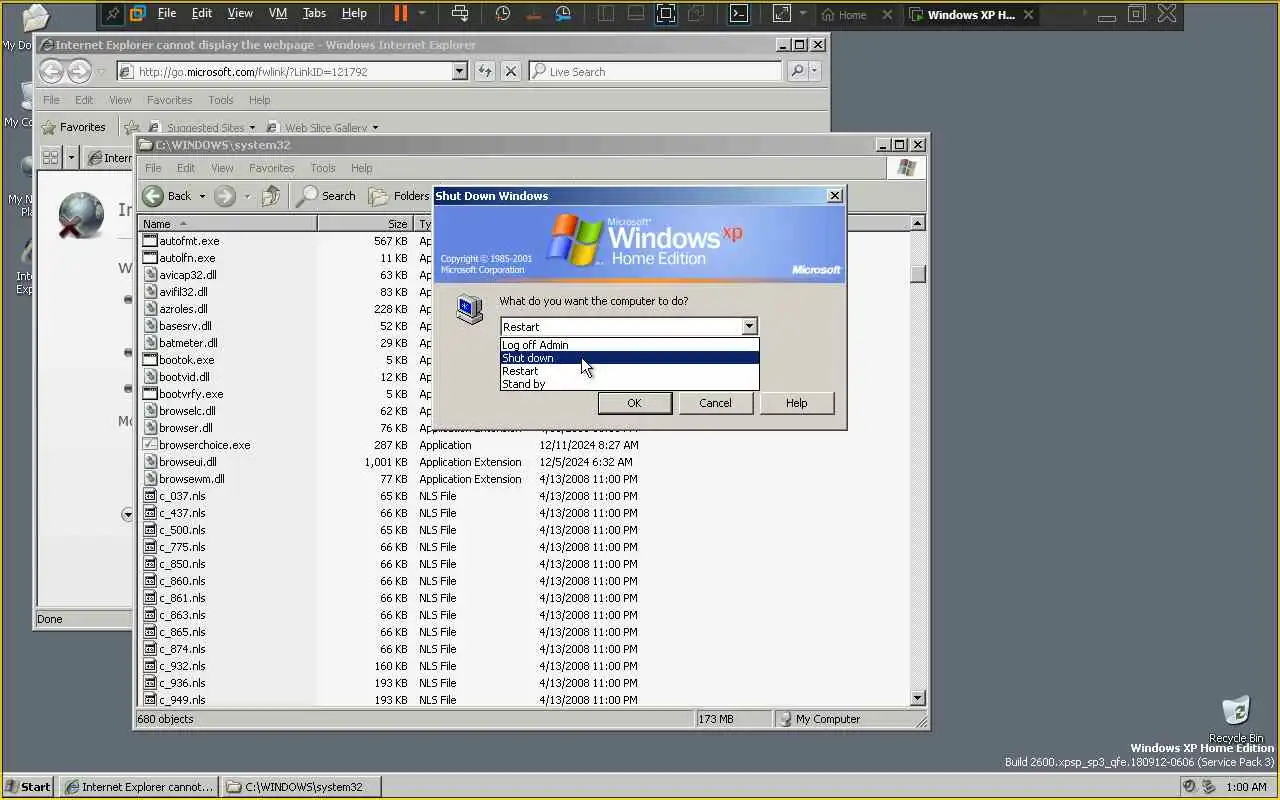Click the file list scroll down arrow
The image size is (1280, 800).
918,698
